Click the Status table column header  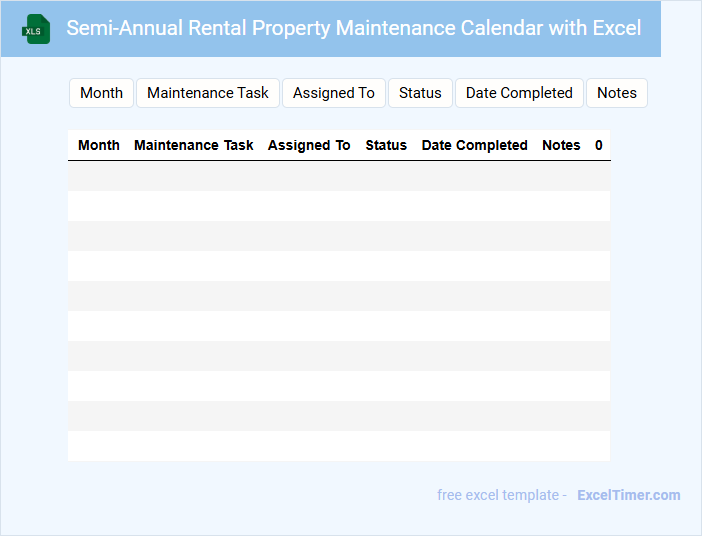click(x=386, y=145)
